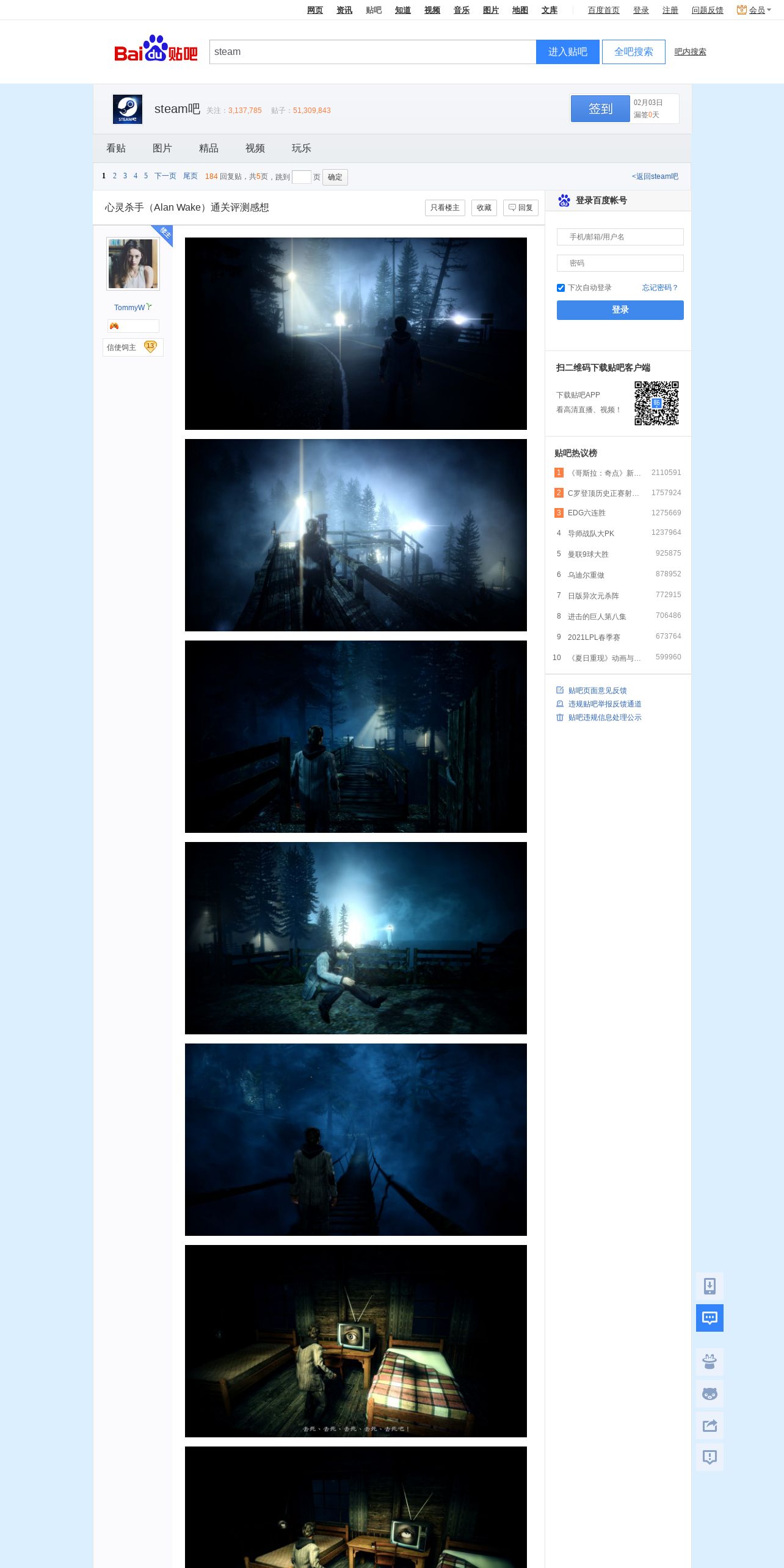The image size is (784, 1568).
Task: Click the share arrow floating icon
Action: [710, 1425]
